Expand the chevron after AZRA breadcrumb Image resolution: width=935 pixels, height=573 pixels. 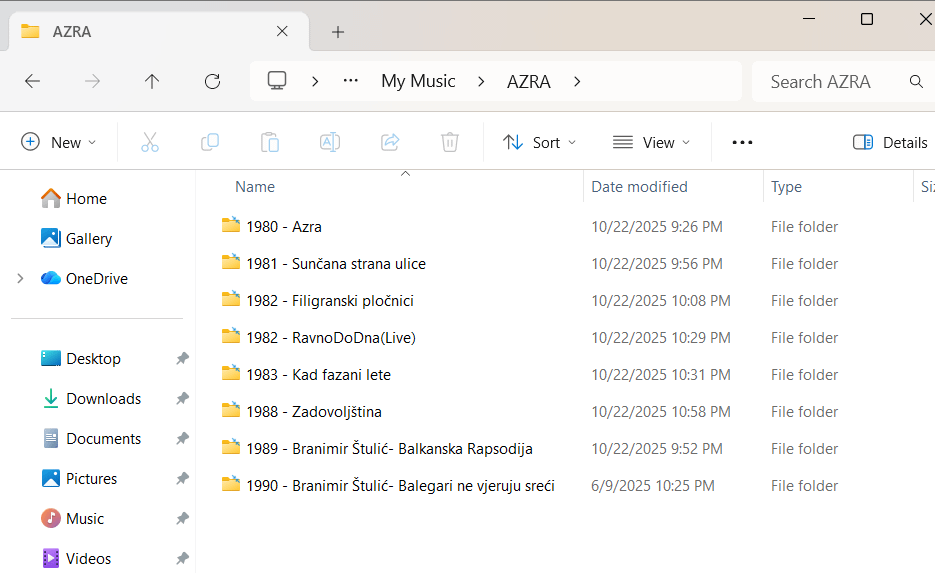(x=577, y=81)
